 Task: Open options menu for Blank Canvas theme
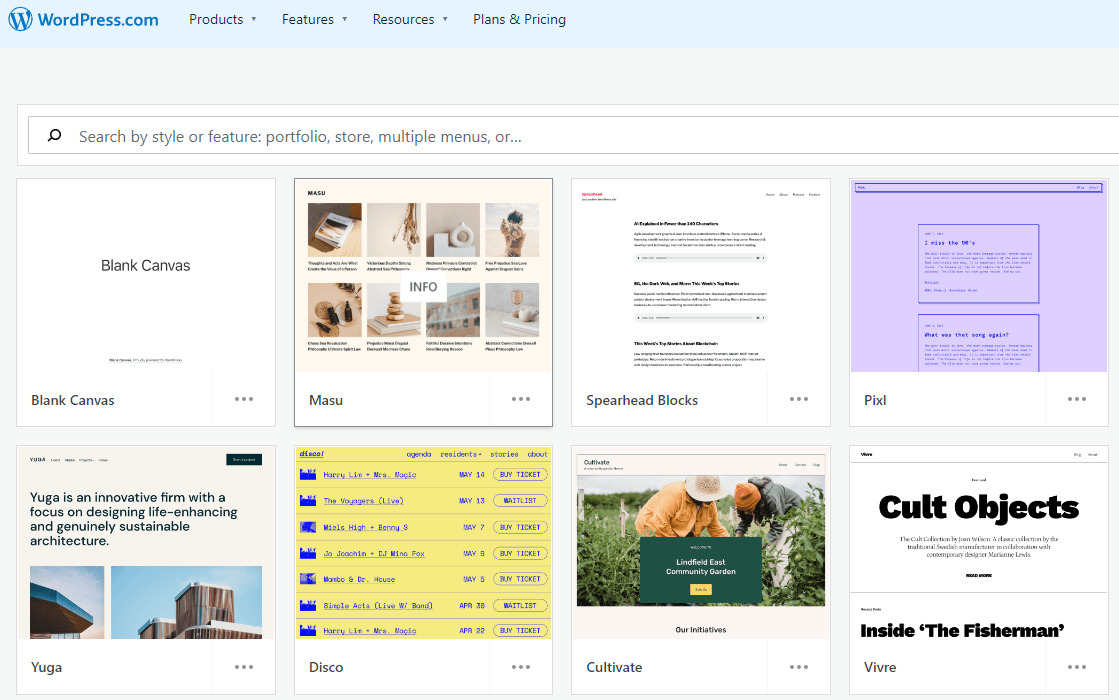(243, 398)
